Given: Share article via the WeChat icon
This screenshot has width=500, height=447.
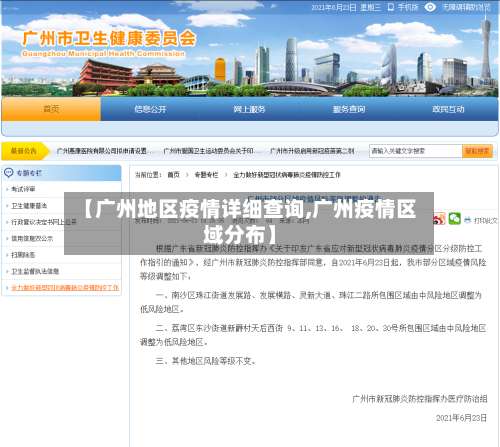Looking at the screenshot, I should (x=454, y=219).
